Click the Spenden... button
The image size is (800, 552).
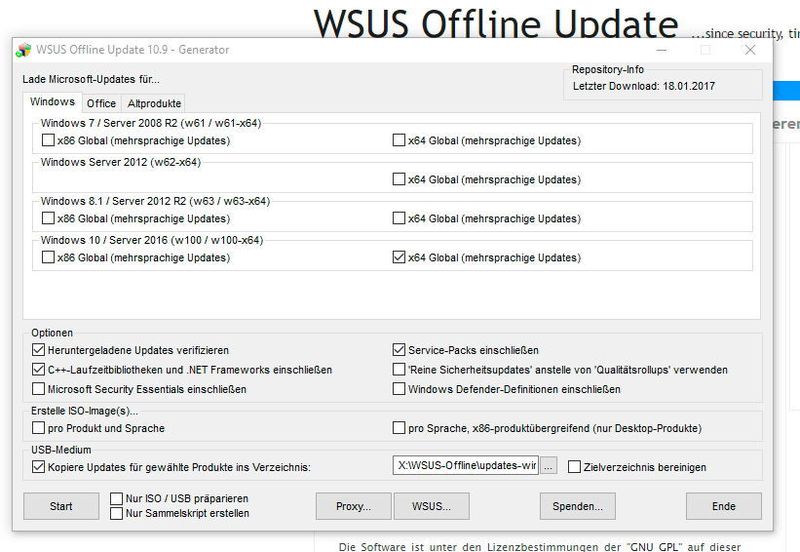pos(578,506)
